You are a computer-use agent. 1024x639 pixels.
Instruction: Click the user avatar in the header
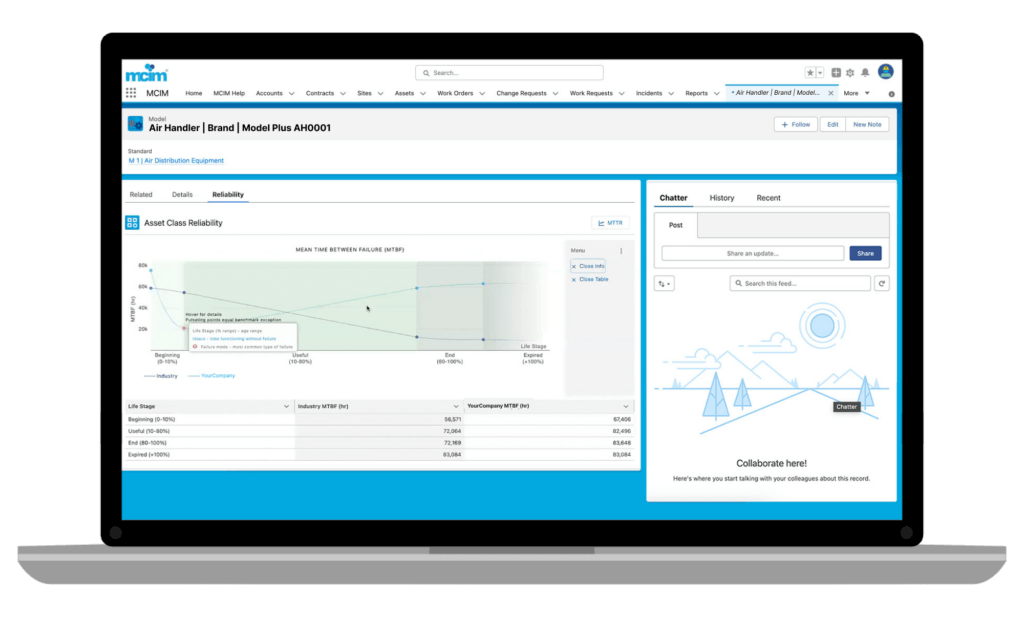pyautogui.click(x=886, y=72)
